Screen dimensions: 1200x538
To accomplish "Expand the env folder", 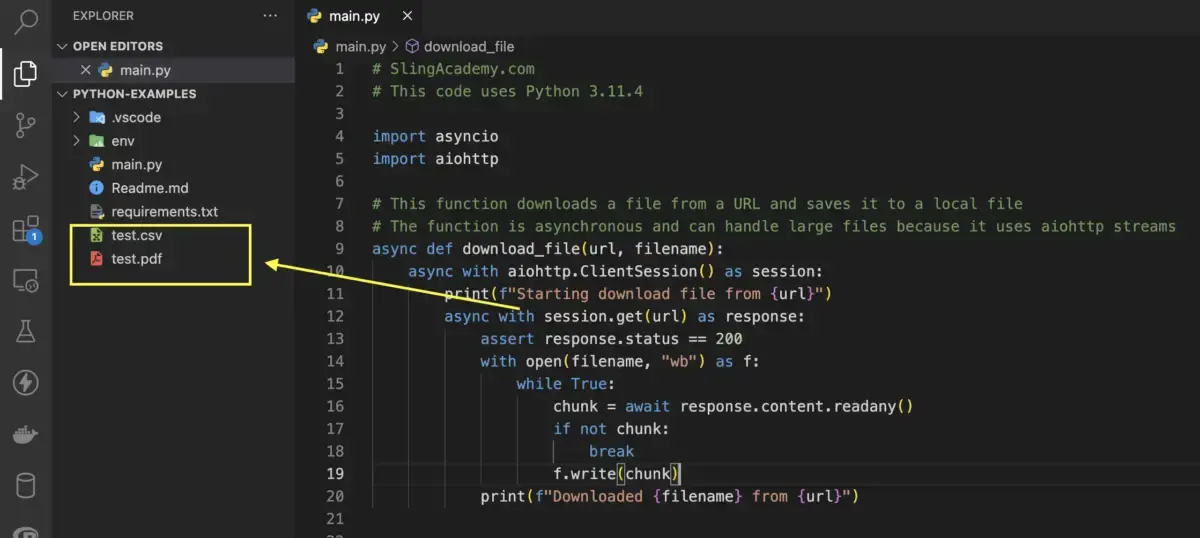I will tap(122, 141).
